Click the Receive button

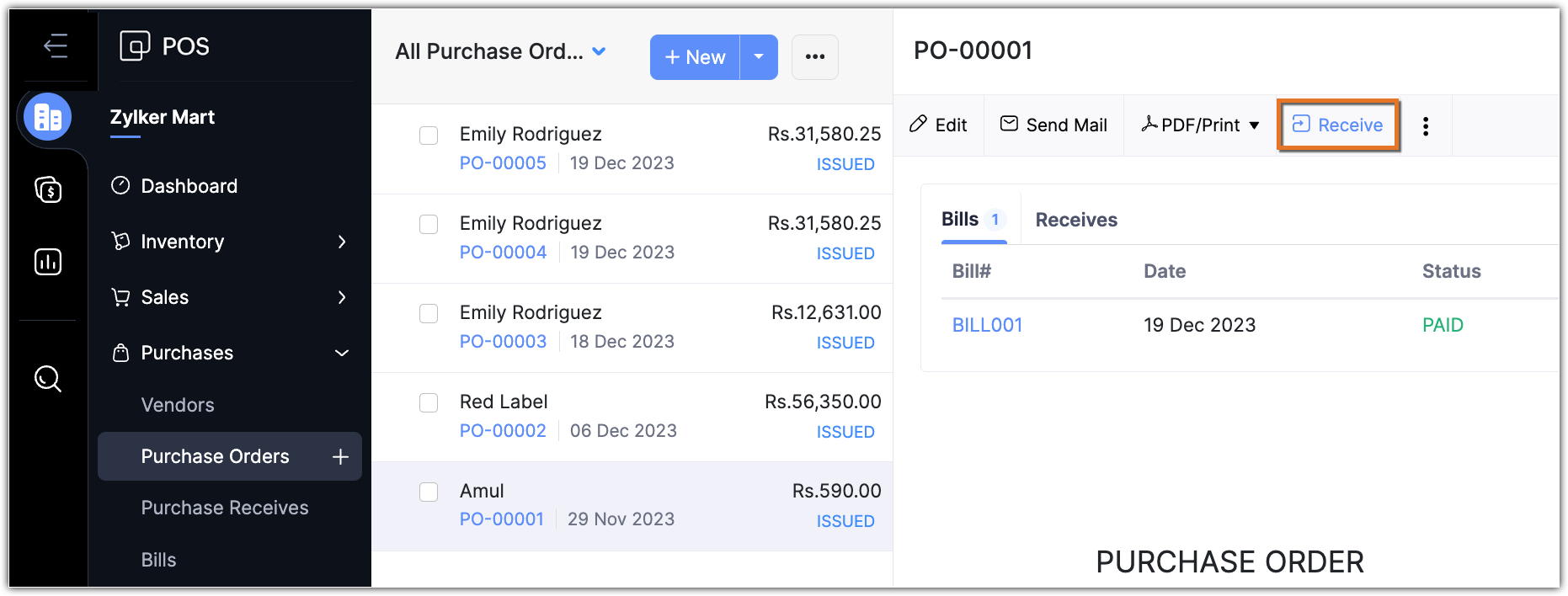coord(1338,125)
